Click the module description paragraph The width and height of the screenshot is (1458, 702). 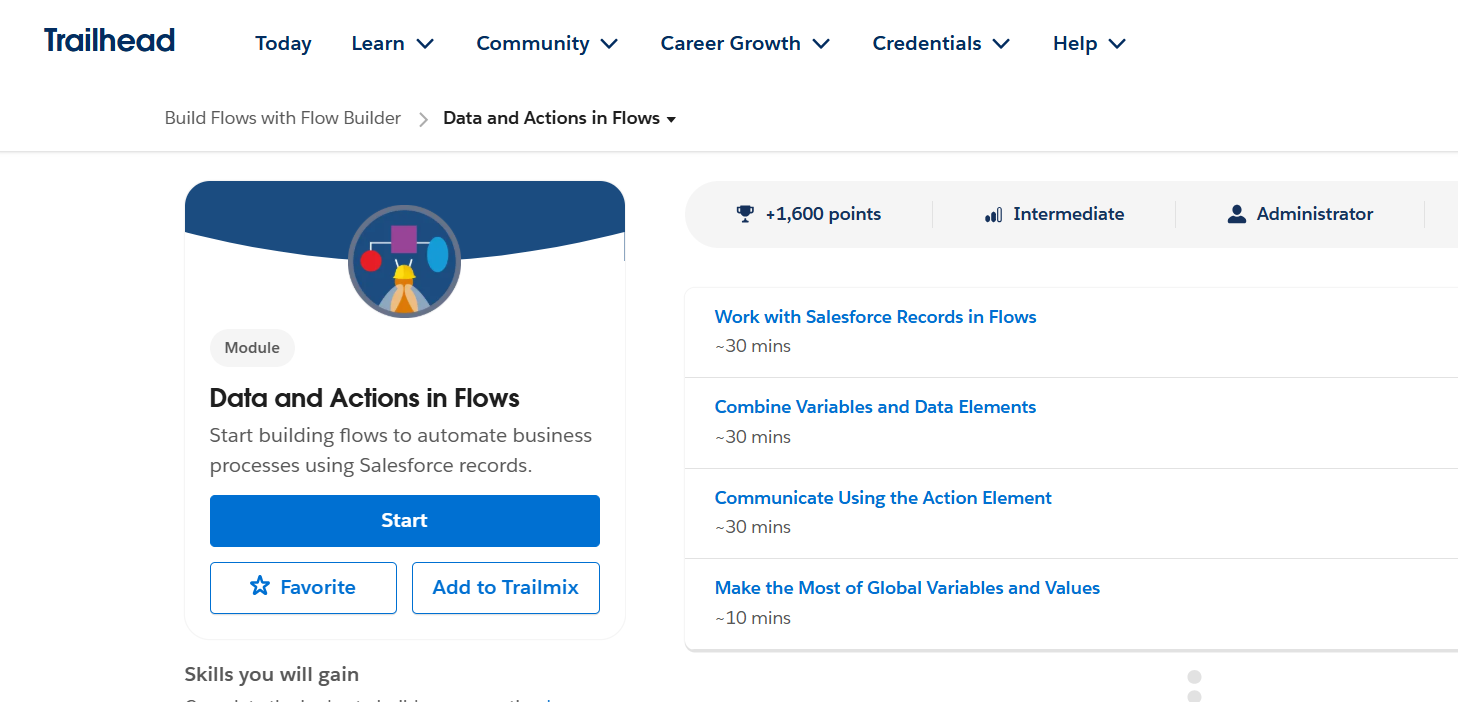point(401,451)
